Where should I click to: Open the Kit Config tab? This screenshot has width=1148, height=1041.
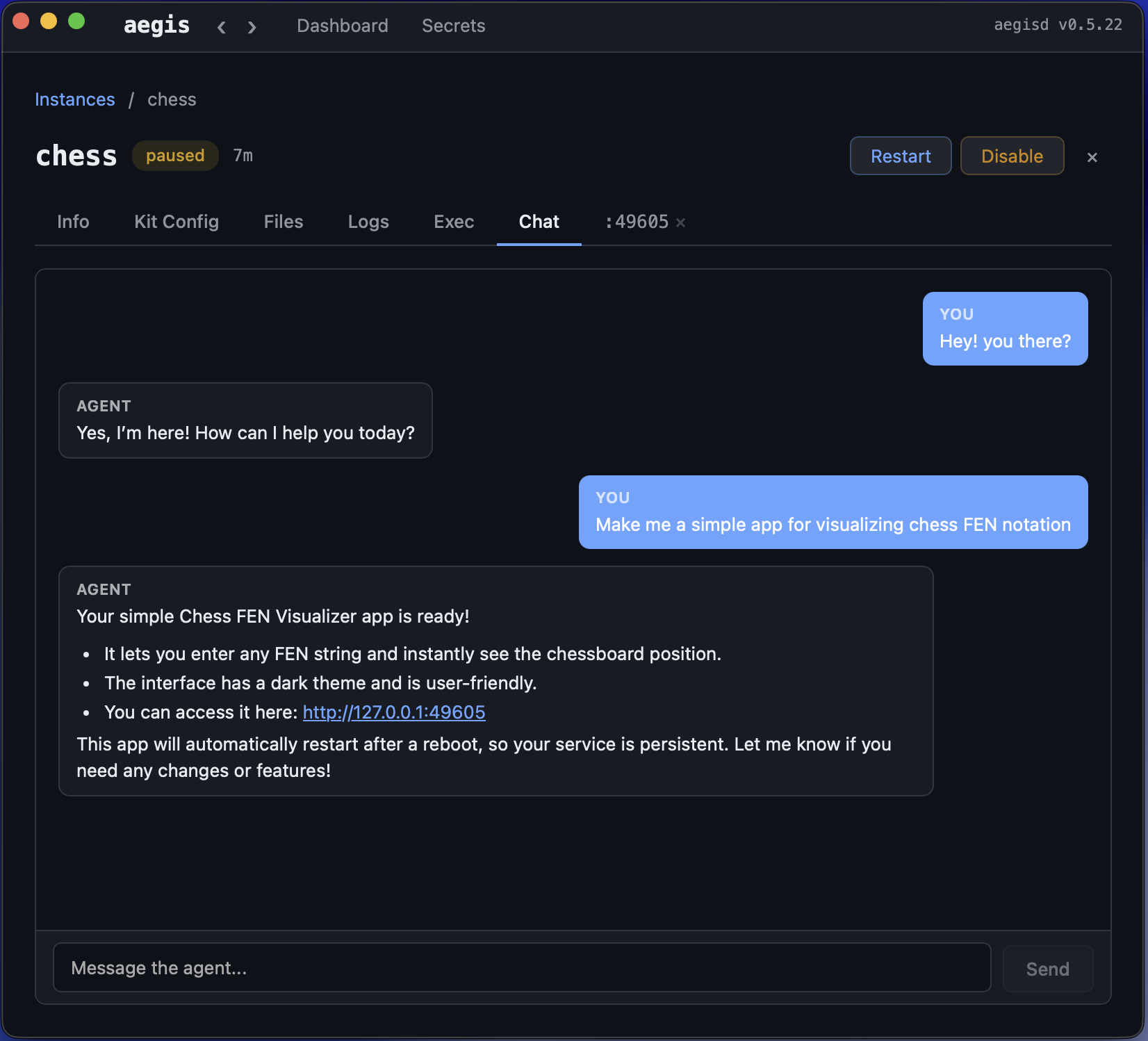coord(177,222)
